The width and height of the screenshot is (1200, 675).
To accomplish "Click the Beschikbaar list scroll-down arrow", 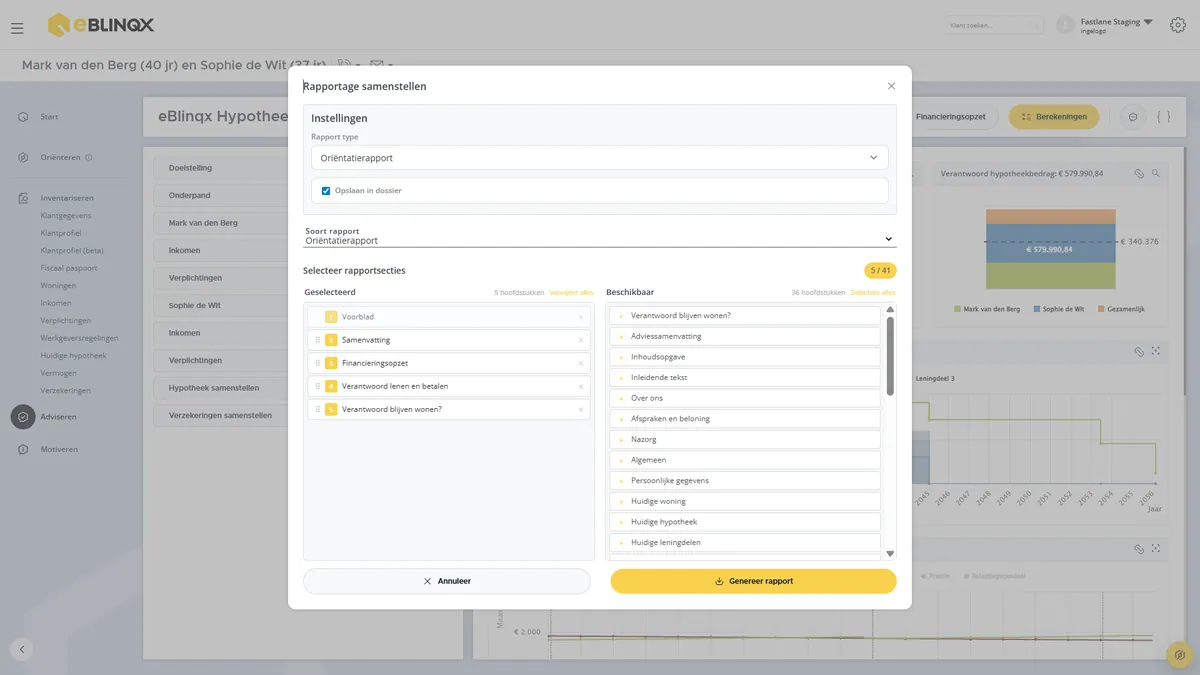I will (x=890, y=554).
